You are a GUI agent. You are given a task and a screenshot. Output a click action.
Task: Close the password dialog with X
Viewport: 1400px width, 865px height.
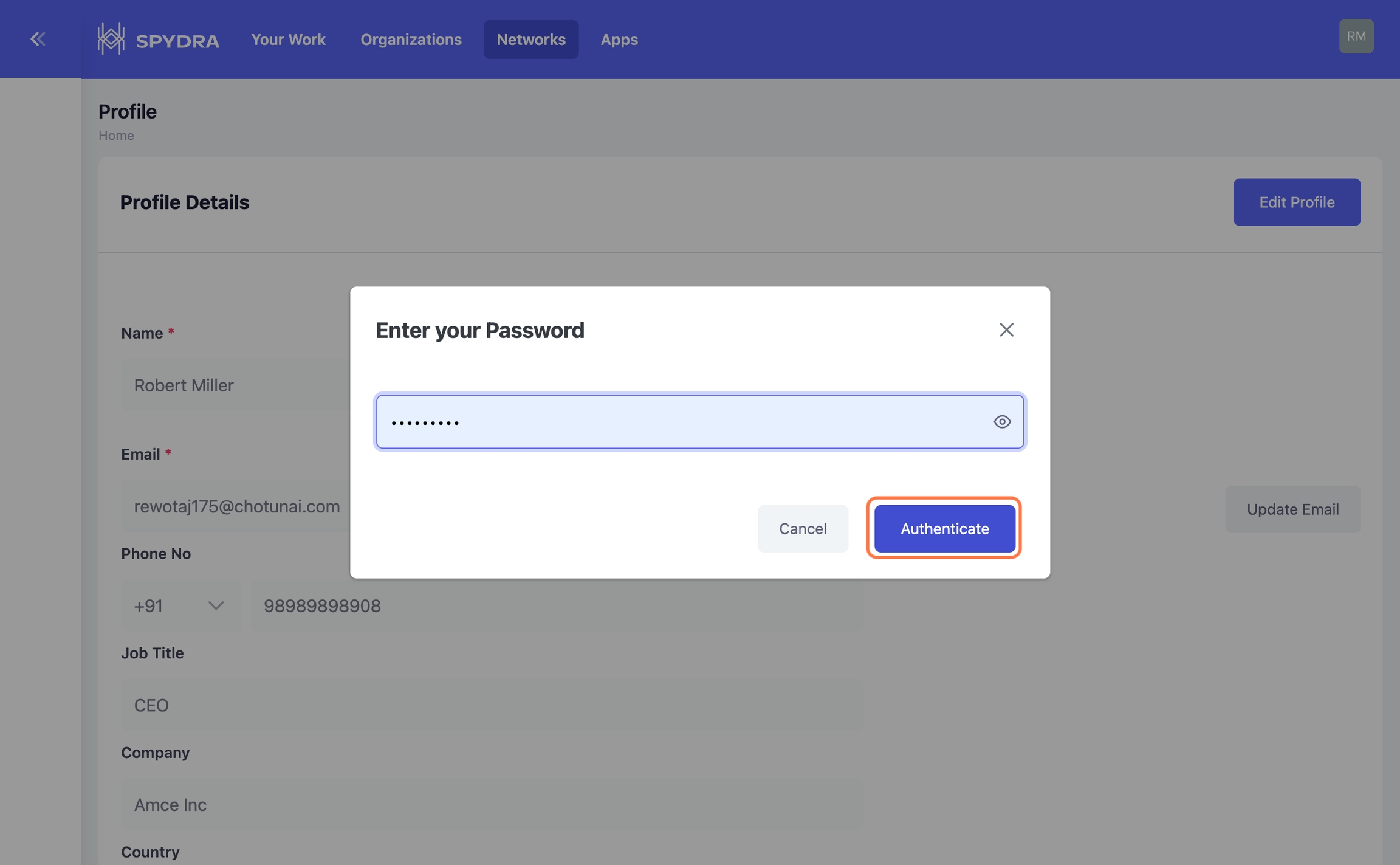click(x=1006, y=330)
